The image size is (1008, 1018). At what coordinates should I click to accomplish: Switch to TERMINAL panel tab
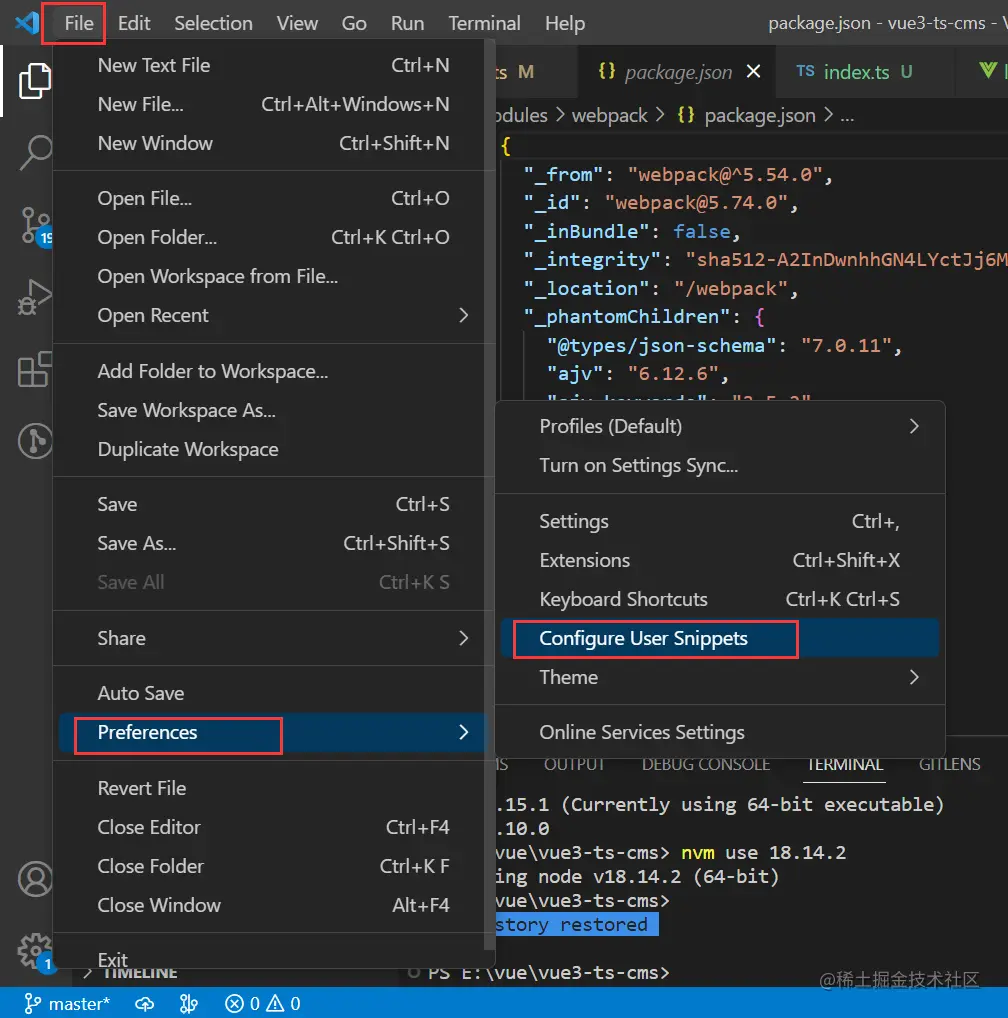pyautogui.click(x=844, y=764)
